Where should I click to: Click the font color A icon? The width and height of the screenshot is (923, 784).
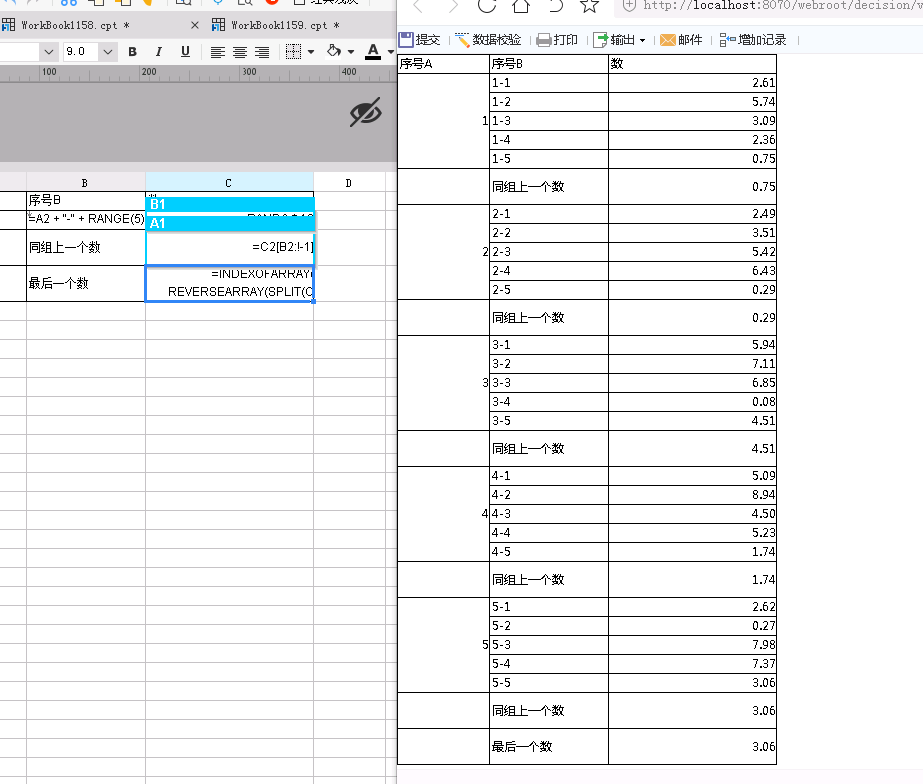[373, 52]
